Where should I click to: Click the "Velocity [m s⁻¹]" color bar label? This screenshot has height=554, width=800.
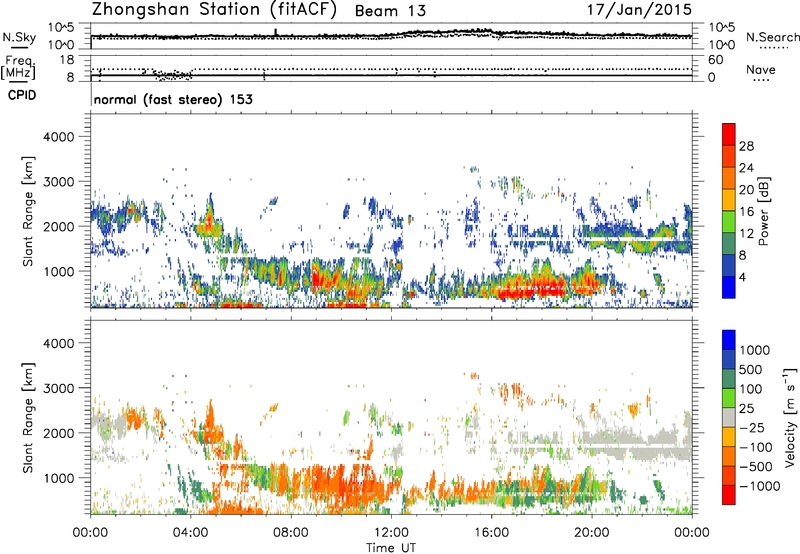[790, 417]
